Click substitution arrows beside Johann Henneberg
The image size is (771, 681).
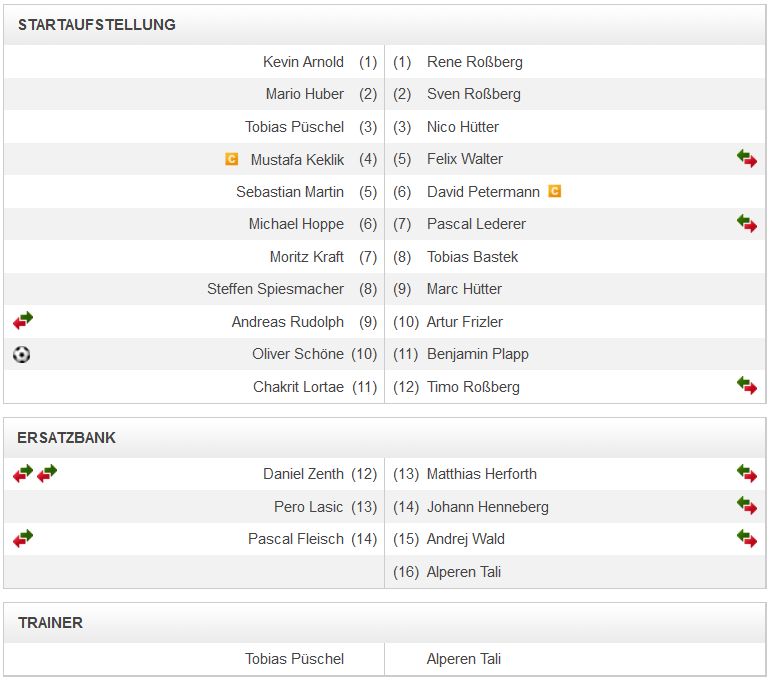point(746,506)
